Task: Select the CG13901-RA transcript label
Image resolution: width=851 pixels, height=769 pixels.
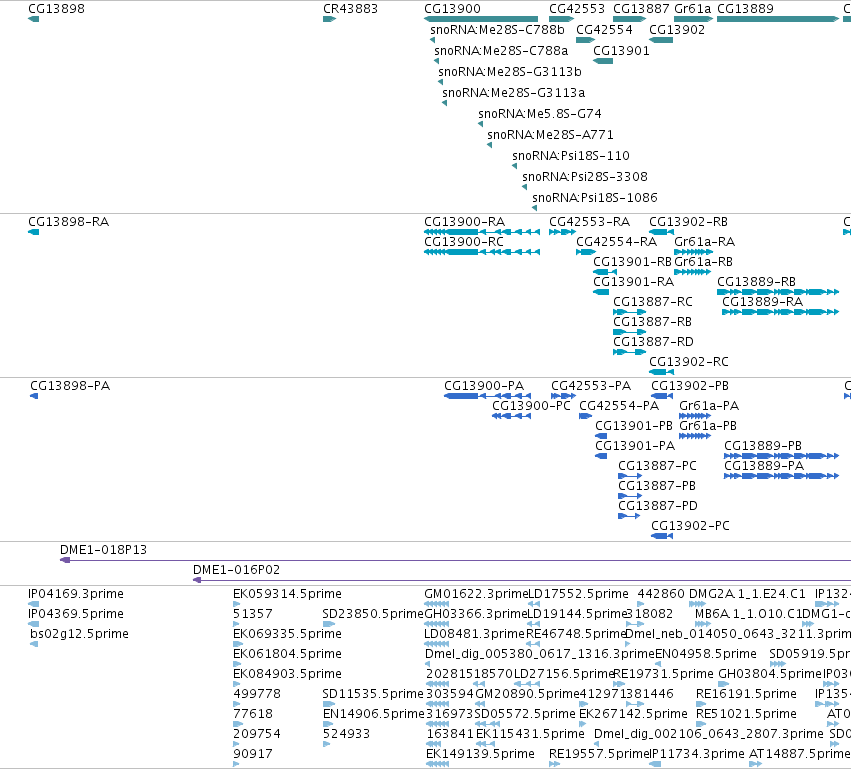Action: click(x=634, y=282)
